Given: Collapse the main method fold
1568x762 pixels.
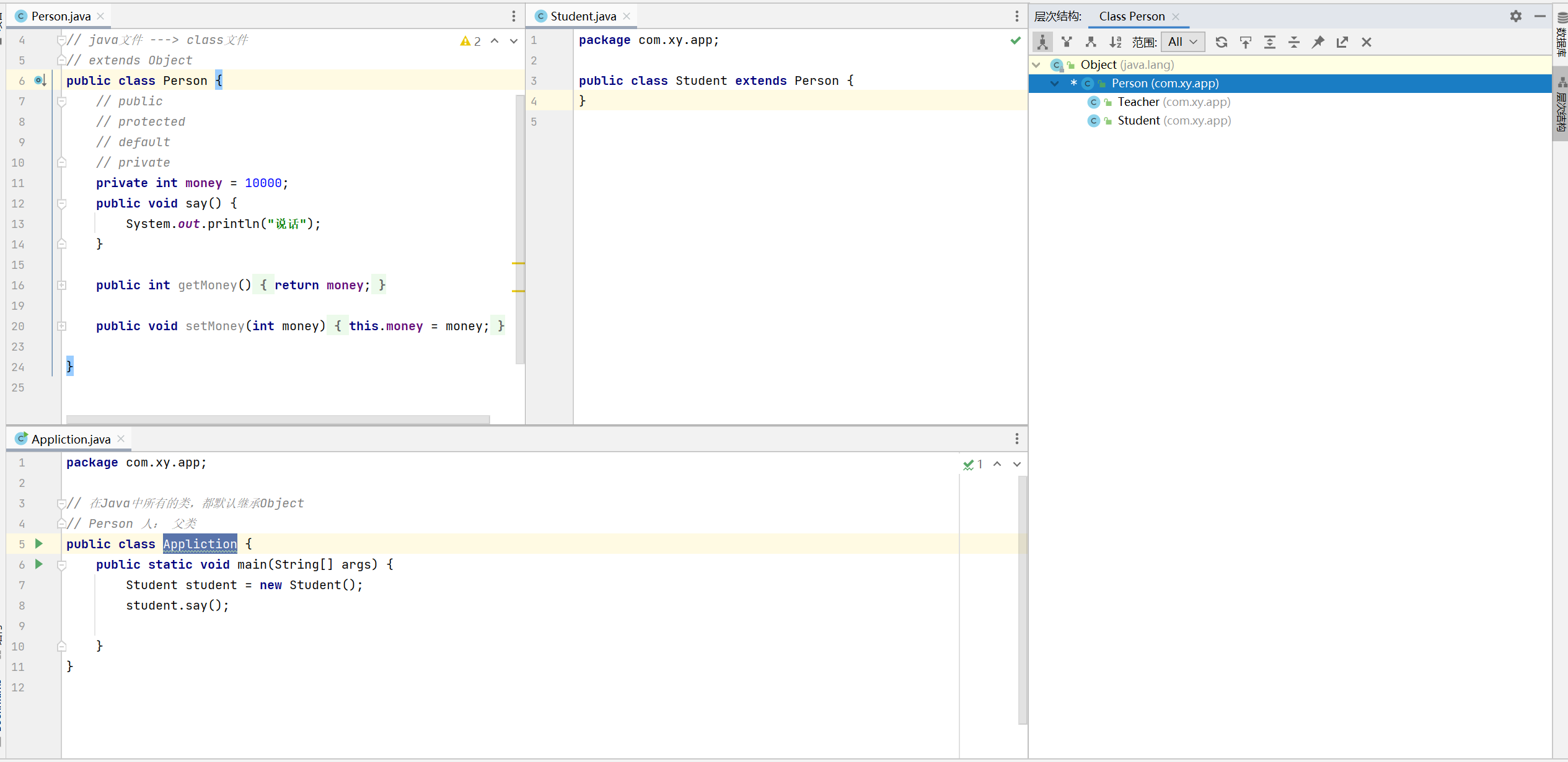Looking at the screenshot, I should 62,565.
